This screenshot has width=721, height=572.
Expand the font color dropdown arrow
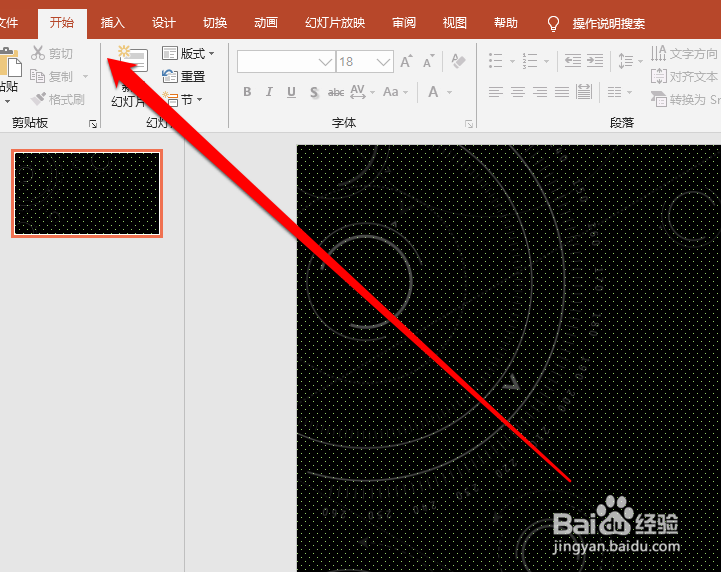click(x=449, y=92)
